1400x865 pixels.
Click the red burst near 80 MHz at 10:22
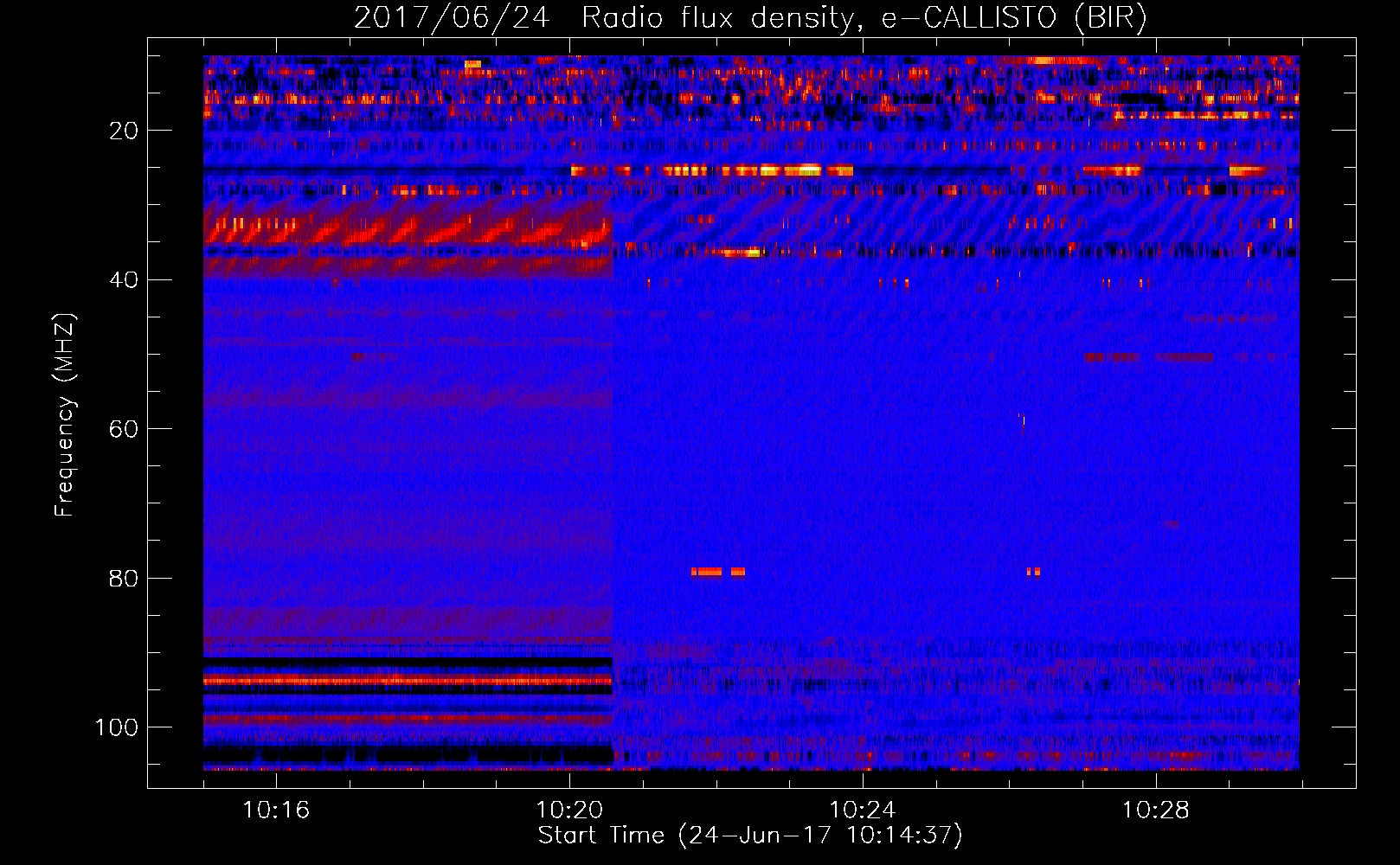[x=718, y=572]
